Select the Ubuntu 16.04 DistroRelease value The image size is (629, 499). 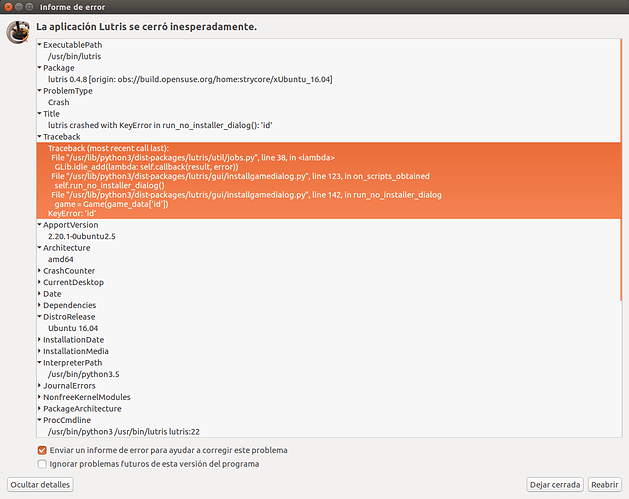73,328
